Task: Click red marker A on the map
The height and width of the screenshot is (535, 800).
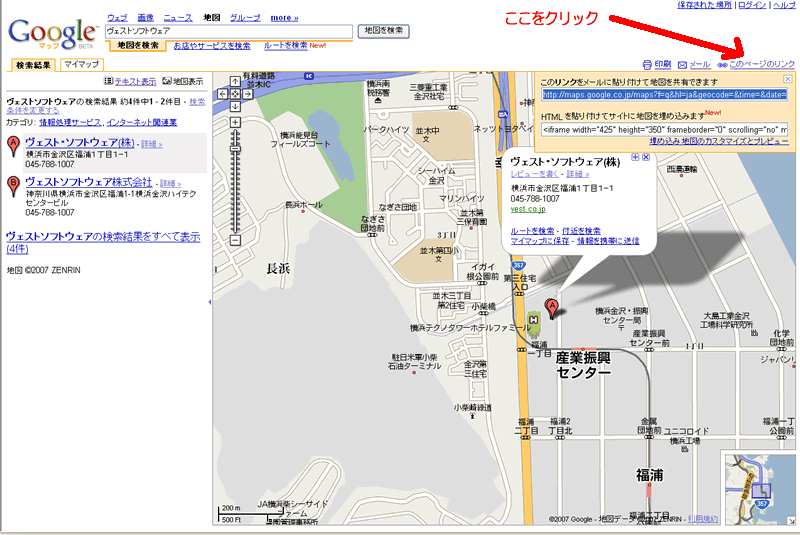Action: pos(552,309)
